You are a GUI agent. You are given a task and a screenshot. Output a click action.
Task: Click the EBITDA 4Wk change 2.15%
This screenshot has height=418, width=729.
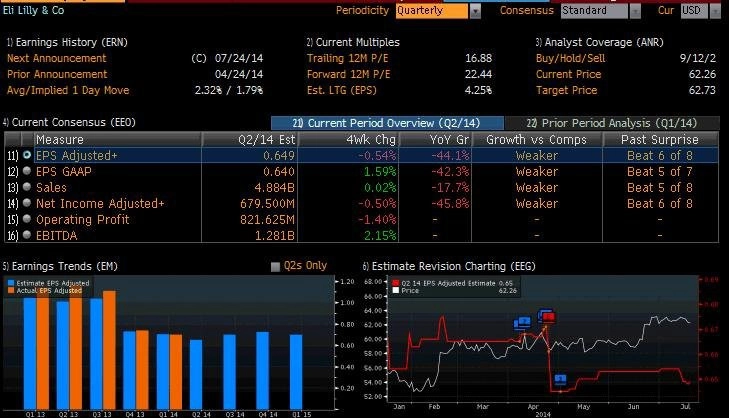pos(380,236)
